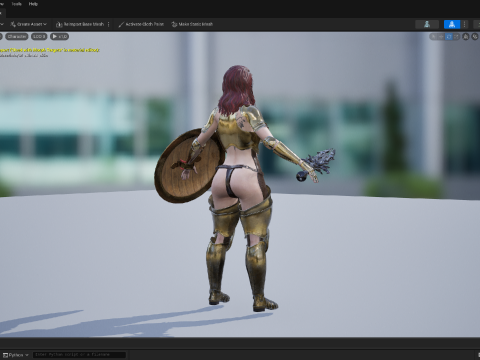This screenshot has height=360, width=480.
Task: Open Reimport Base Mesh options (three dots)
Action: click(109, 24)
